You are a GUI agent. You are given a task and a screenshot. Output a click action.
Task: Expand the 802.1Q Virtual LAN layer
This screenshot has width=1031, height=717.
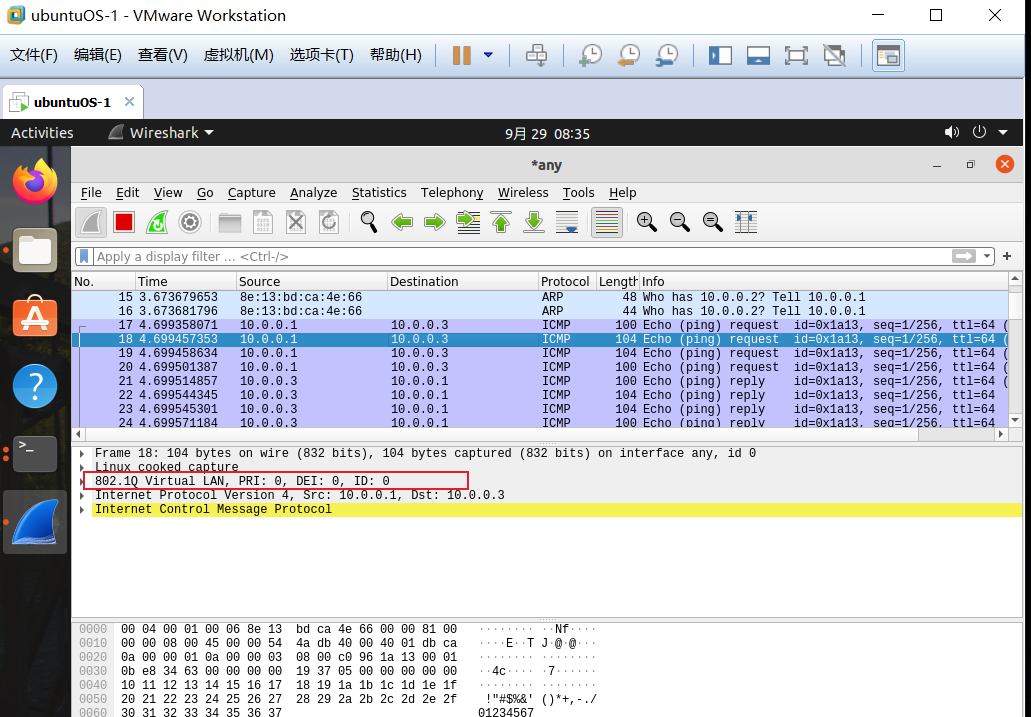click(x=82, y=482)
